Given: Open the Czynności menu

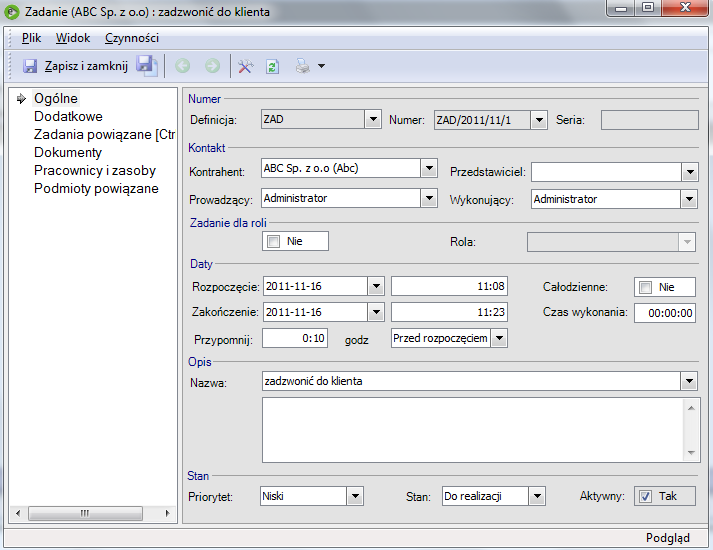Looking at the screenshot, I should pyautogui.click(x=132, y=38).
